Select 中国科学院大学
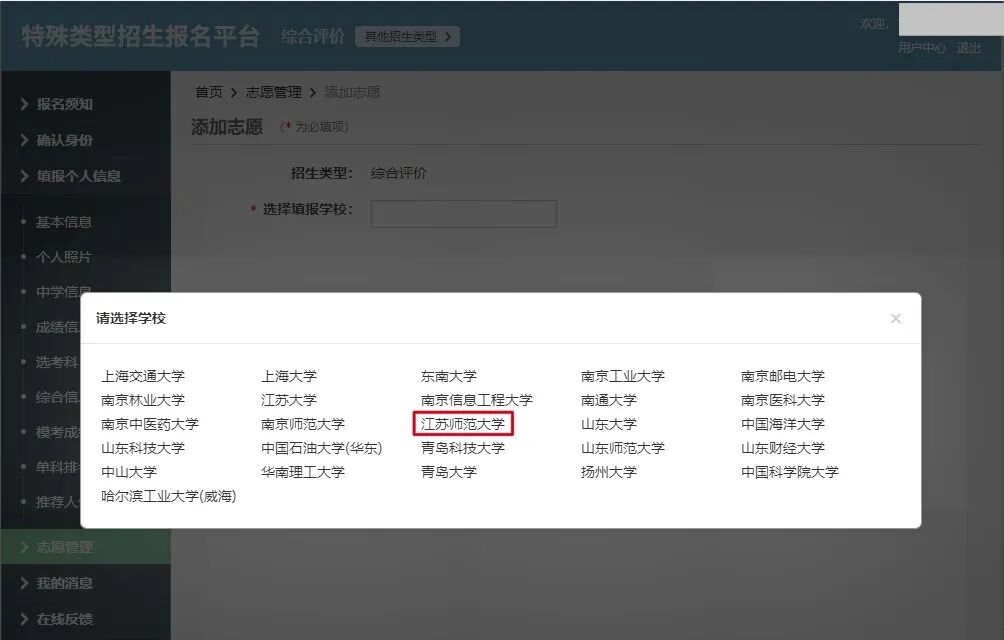The height and width of the screenshot is (640, 1004). (x=790, y=472)
